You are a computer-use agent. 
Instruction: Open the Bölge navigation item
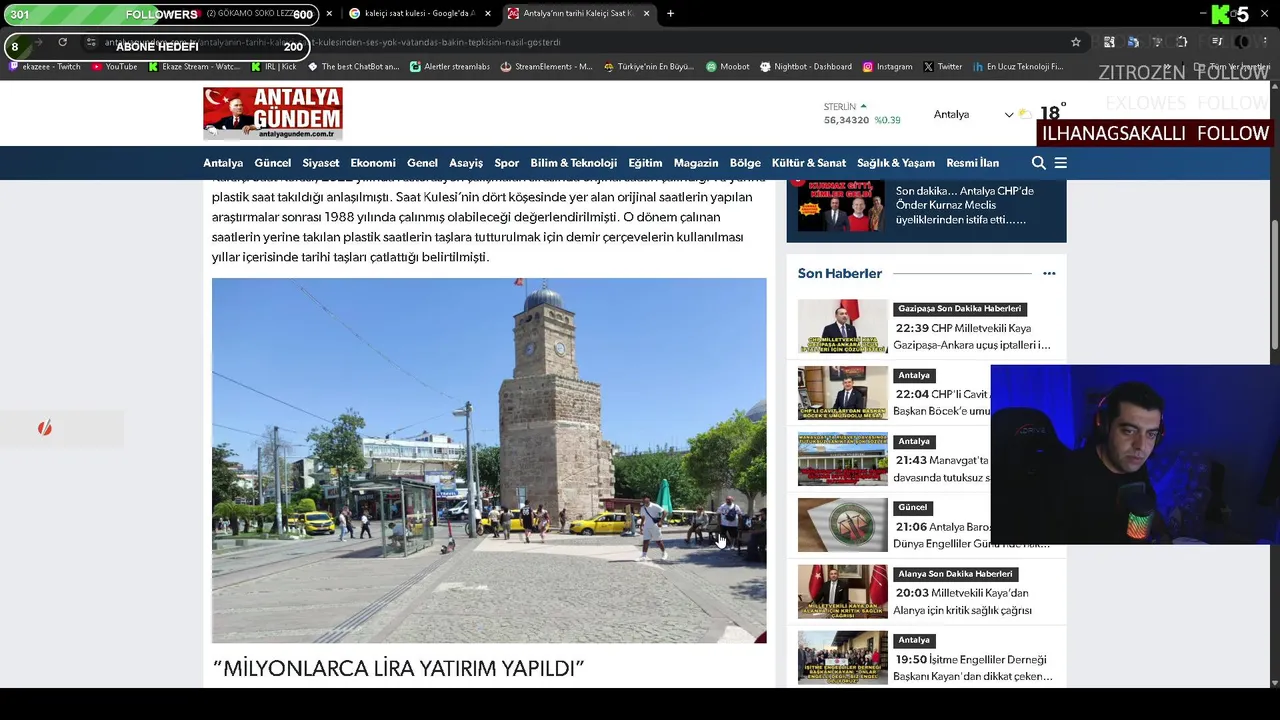[x=745, y=163]
